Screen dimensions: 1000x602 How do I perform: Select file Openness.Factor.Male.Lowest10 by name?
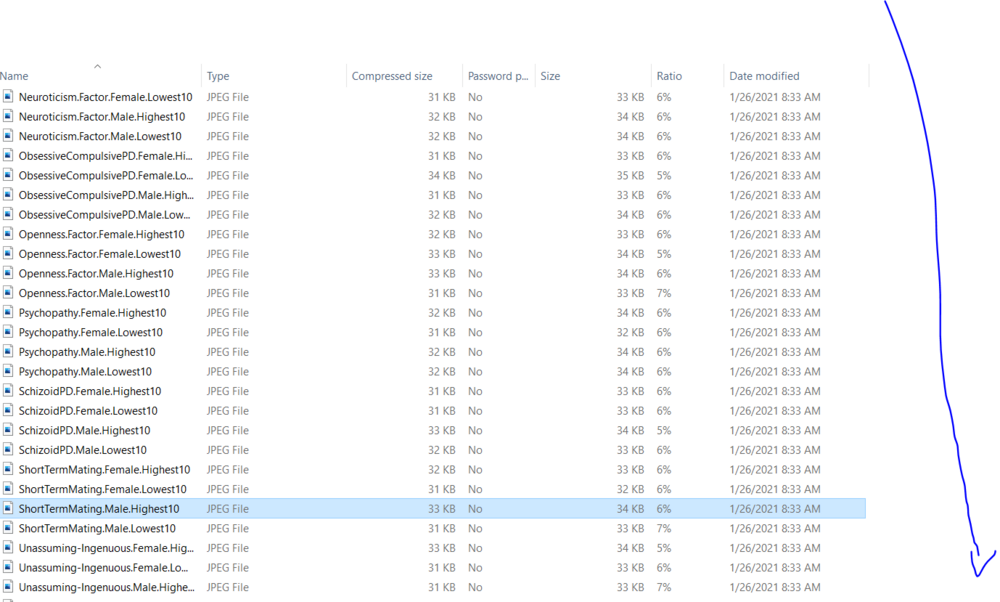tap(94, 293)
